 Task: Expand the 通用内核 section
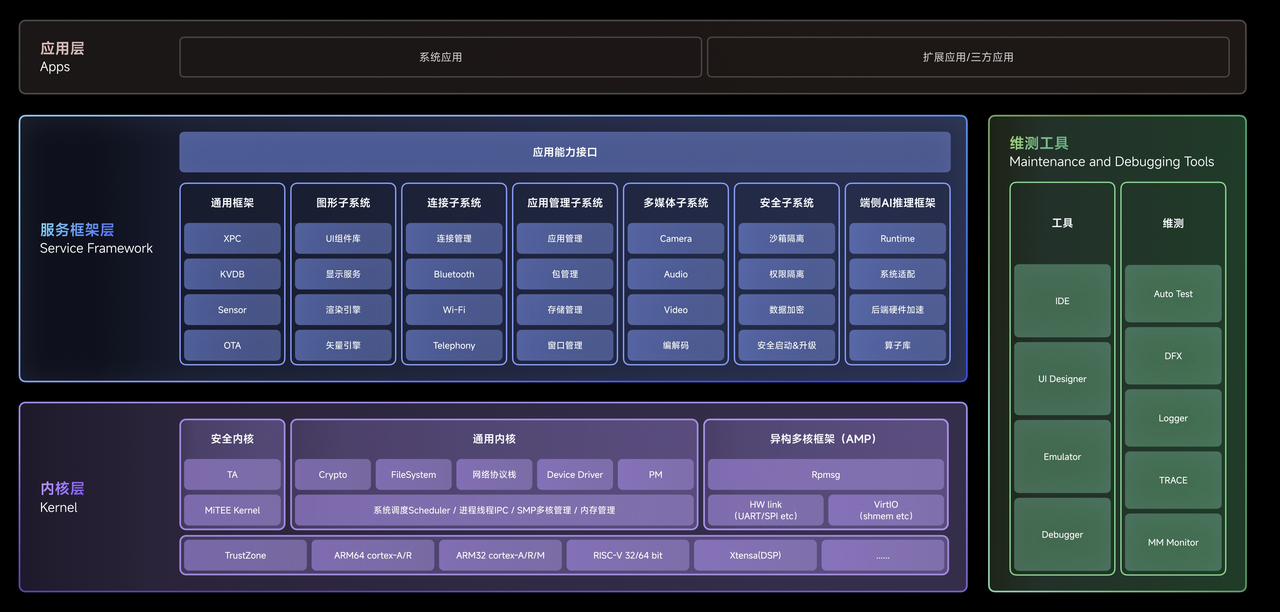point(493,438)
